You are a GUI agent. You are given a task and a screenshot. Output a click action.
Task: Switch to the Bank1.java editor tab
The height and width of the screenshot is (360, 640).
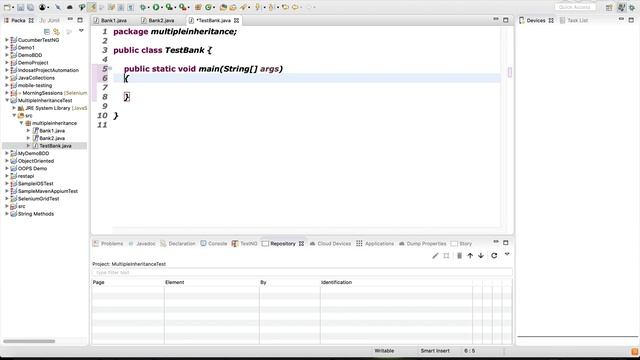(x=110, y=20)
